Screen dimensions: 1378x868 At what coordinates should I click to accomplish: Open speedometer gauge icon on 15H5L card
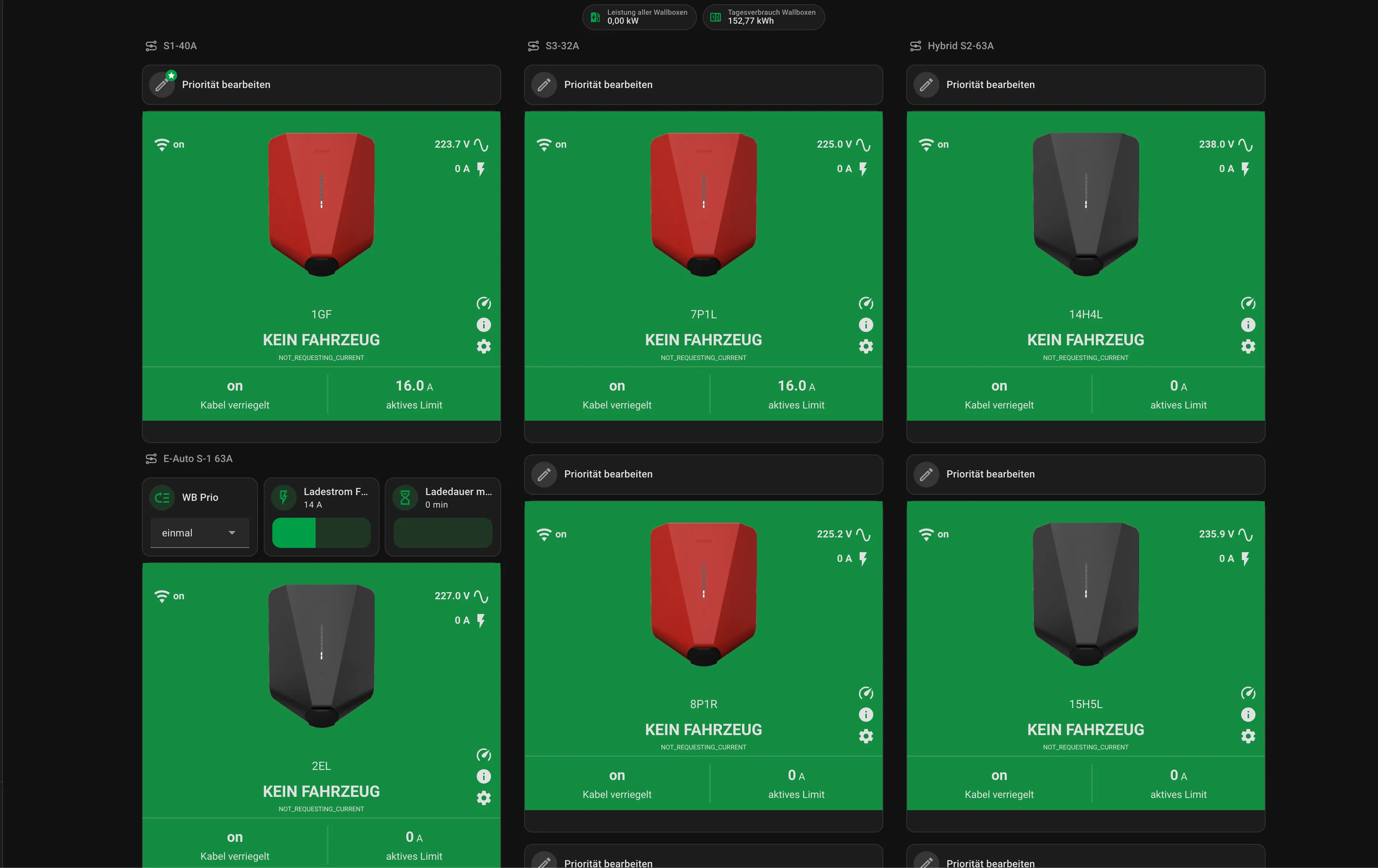1248,693
